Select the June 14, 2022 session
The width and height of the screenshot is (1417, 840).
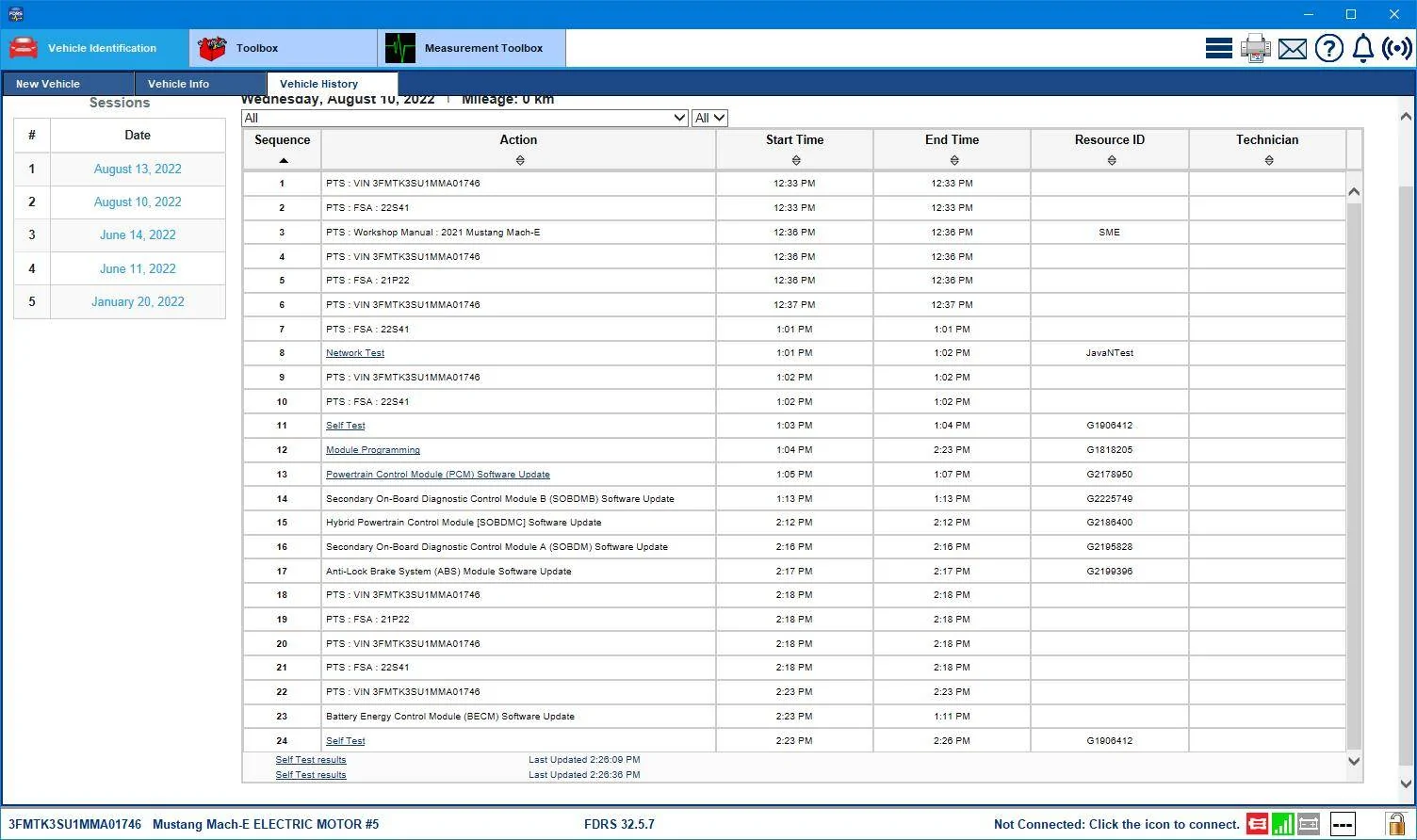[x=138, y=235]
